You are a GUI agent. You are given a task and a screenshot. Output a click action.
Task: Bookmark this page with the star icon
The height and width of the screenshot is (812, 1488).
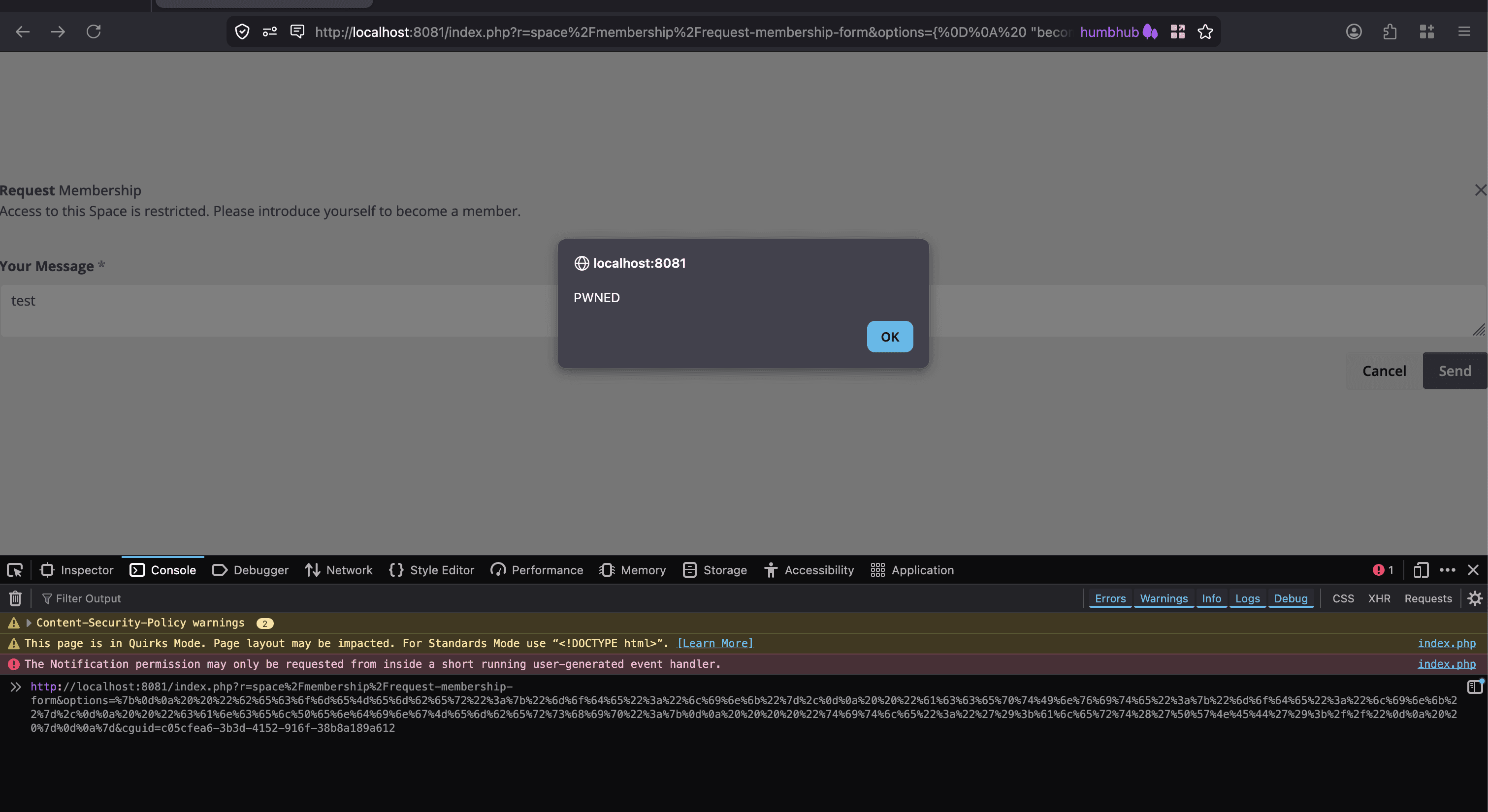(x=1205, y=32)
